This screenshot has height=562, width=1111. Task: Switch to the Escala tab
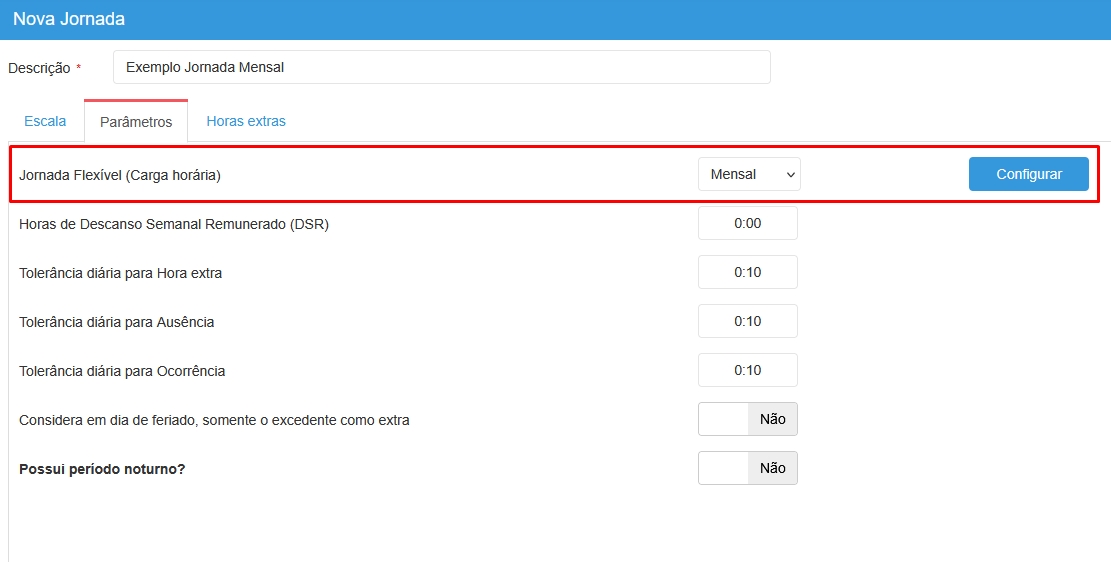pos(45,121)
